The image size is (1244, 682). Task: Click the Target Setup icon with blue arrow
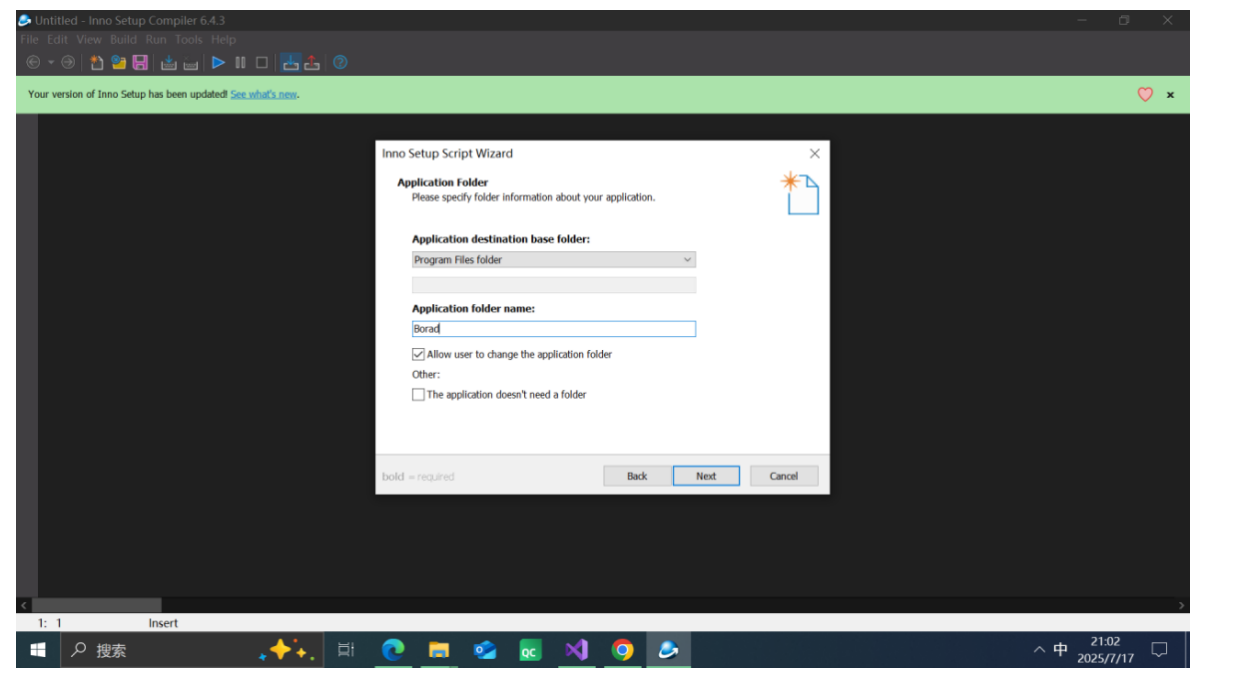pos(290,62)
